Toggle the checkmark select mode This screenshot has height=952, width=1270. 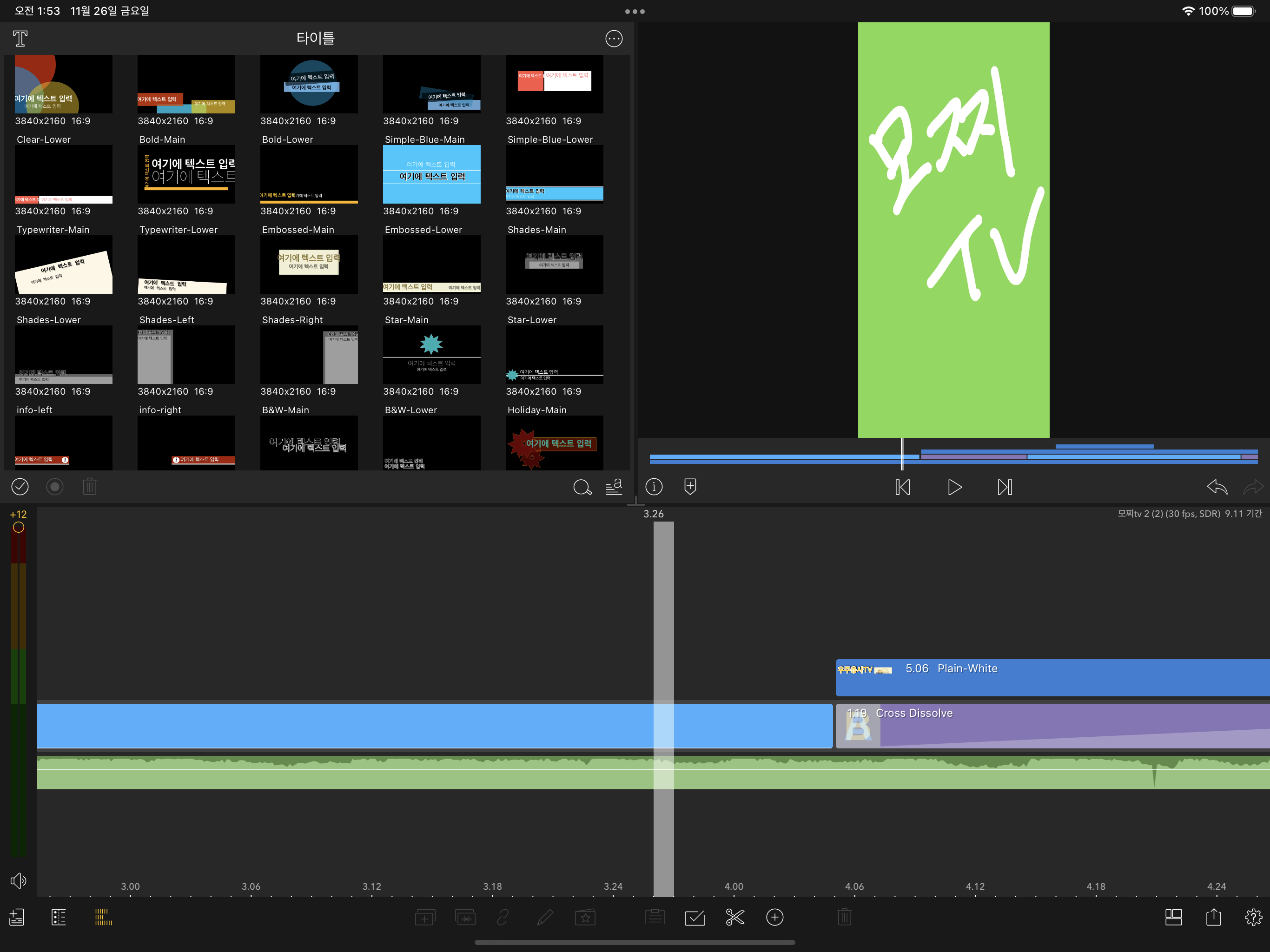click(x=20, y=487)
